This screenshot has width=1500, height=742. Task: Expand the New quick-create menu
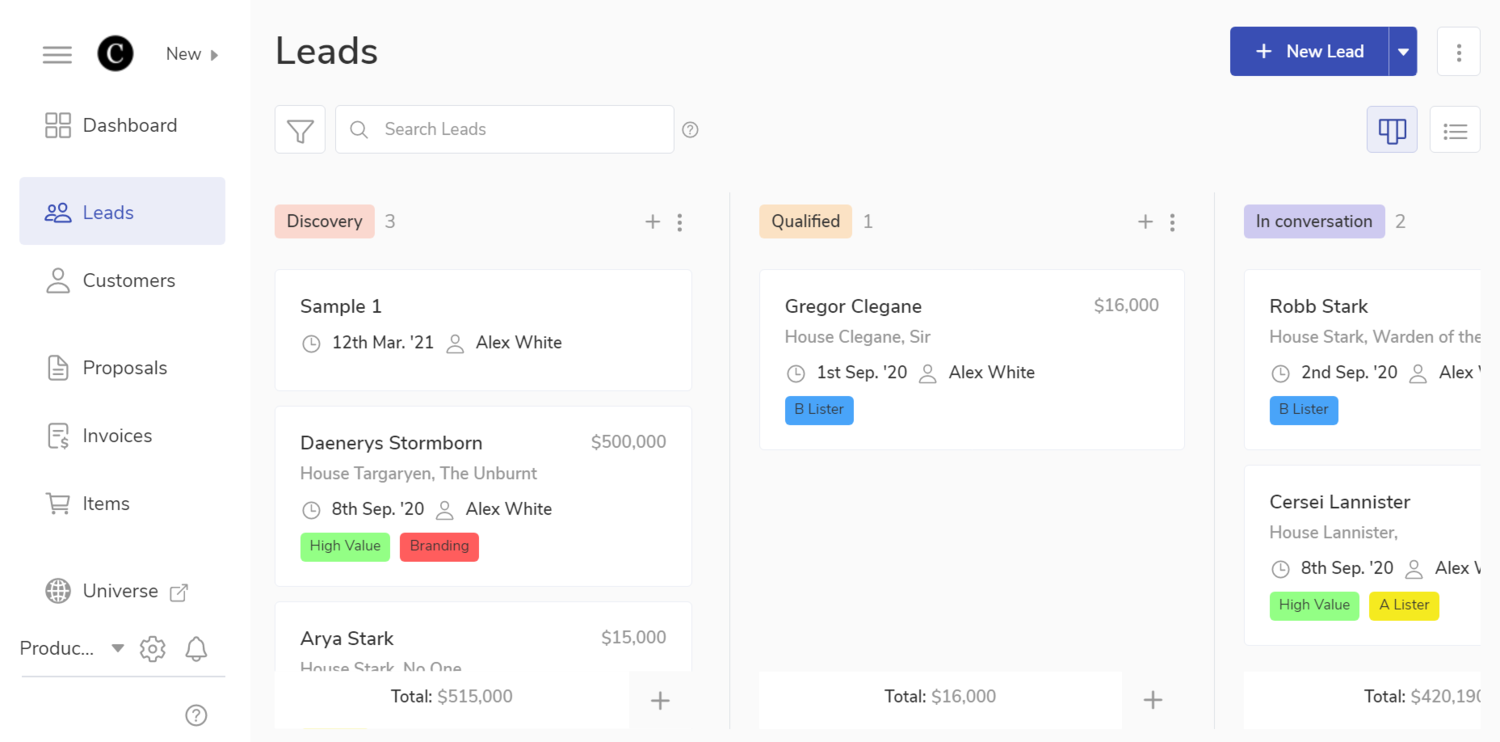click(192, 54)
